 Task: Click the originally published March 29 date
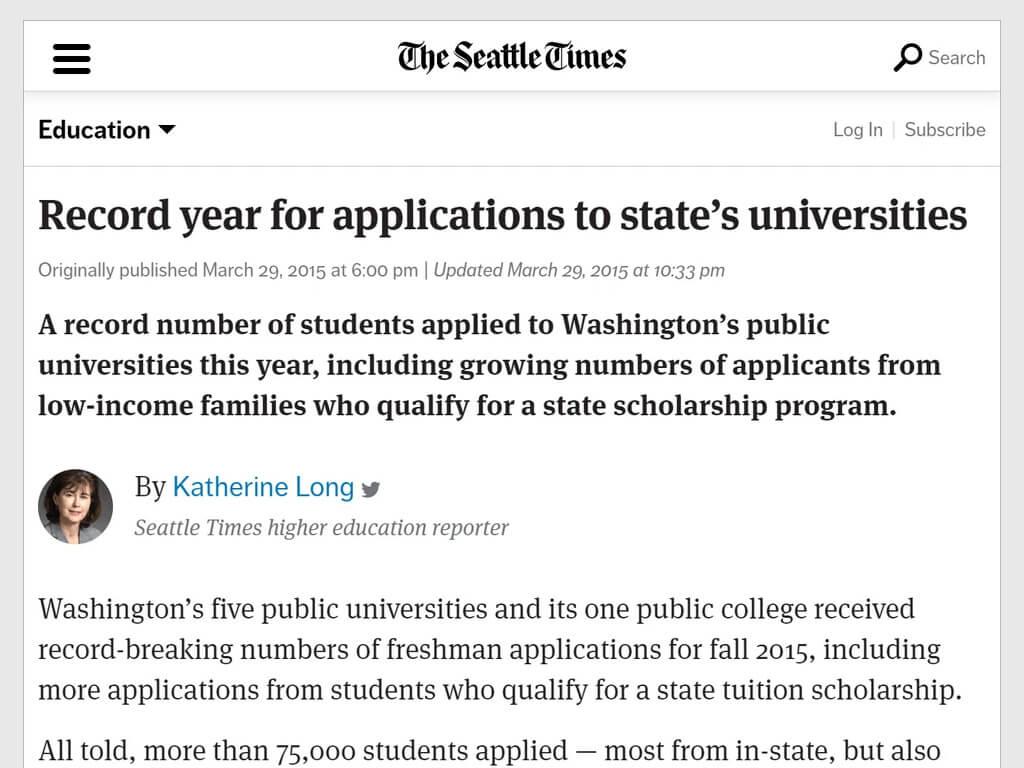tap(228, 270)
